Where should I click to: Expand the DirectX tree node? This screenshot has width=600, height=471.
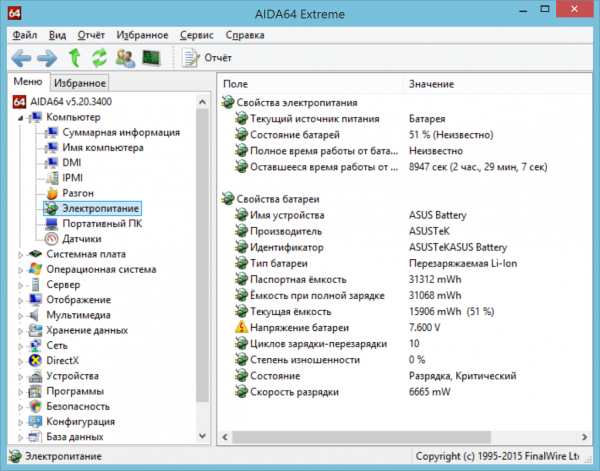click(x=20, y=361)
